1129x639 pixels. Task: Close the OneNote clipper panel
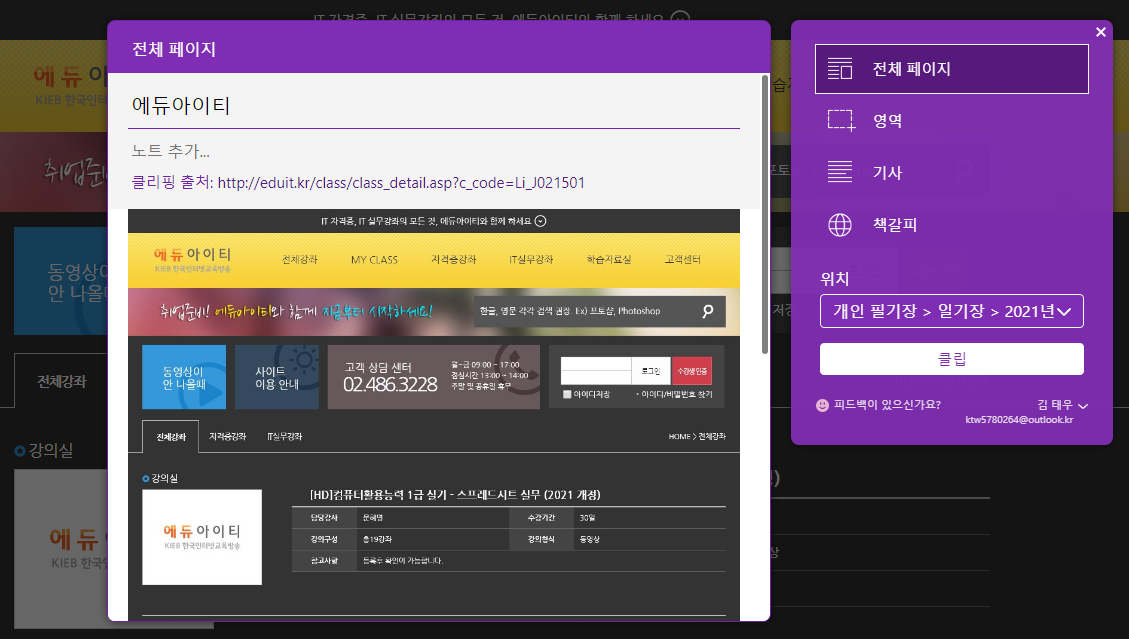[x=1100, y=32]
